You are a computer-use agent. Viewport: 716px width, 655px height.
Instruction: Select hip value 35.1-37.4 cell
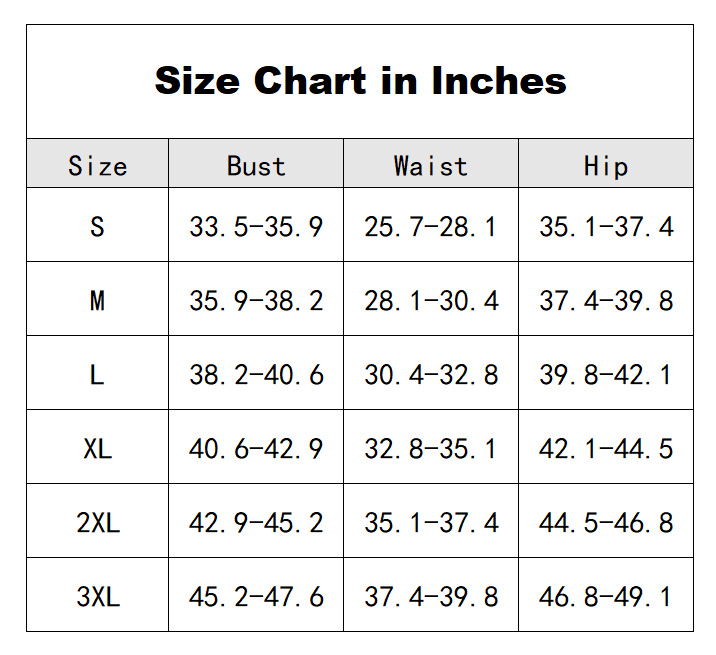(606, 225)
